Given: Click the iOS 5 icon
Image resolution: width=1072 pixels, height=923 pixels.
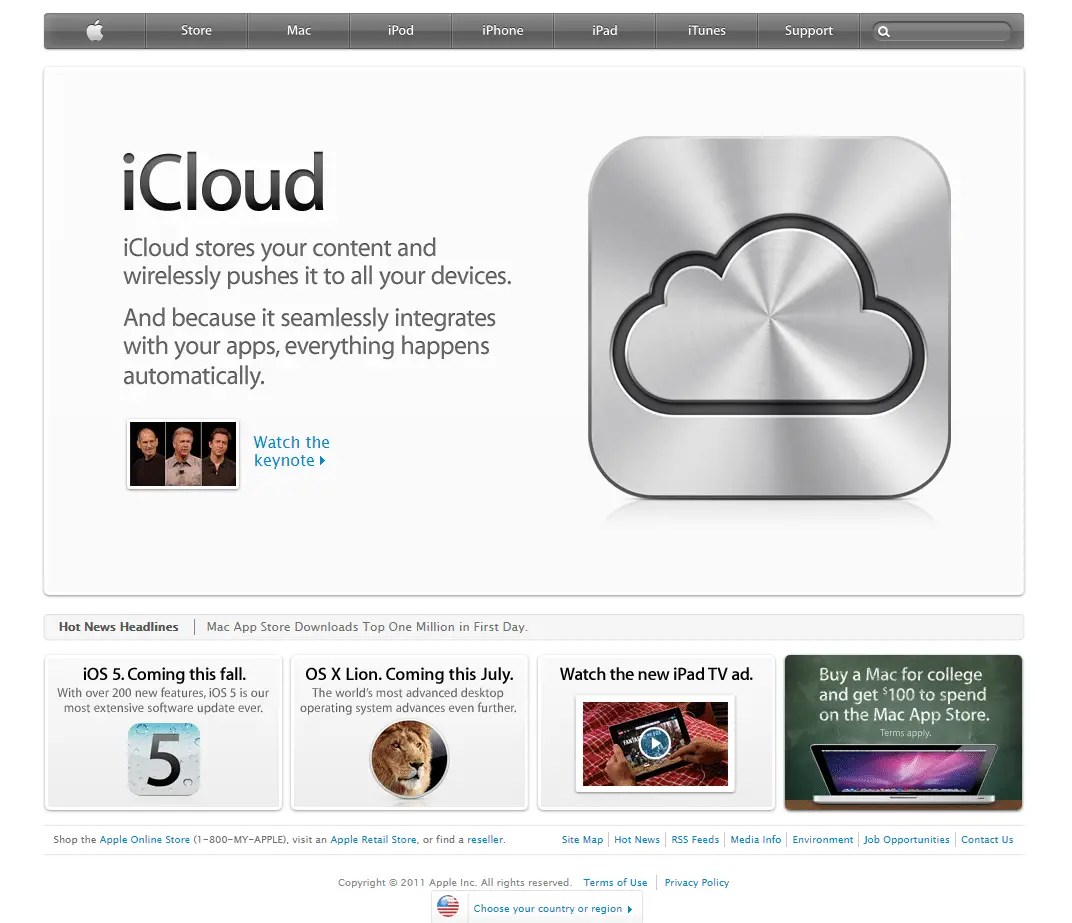Looking at the screenshot, I should 164,759.
